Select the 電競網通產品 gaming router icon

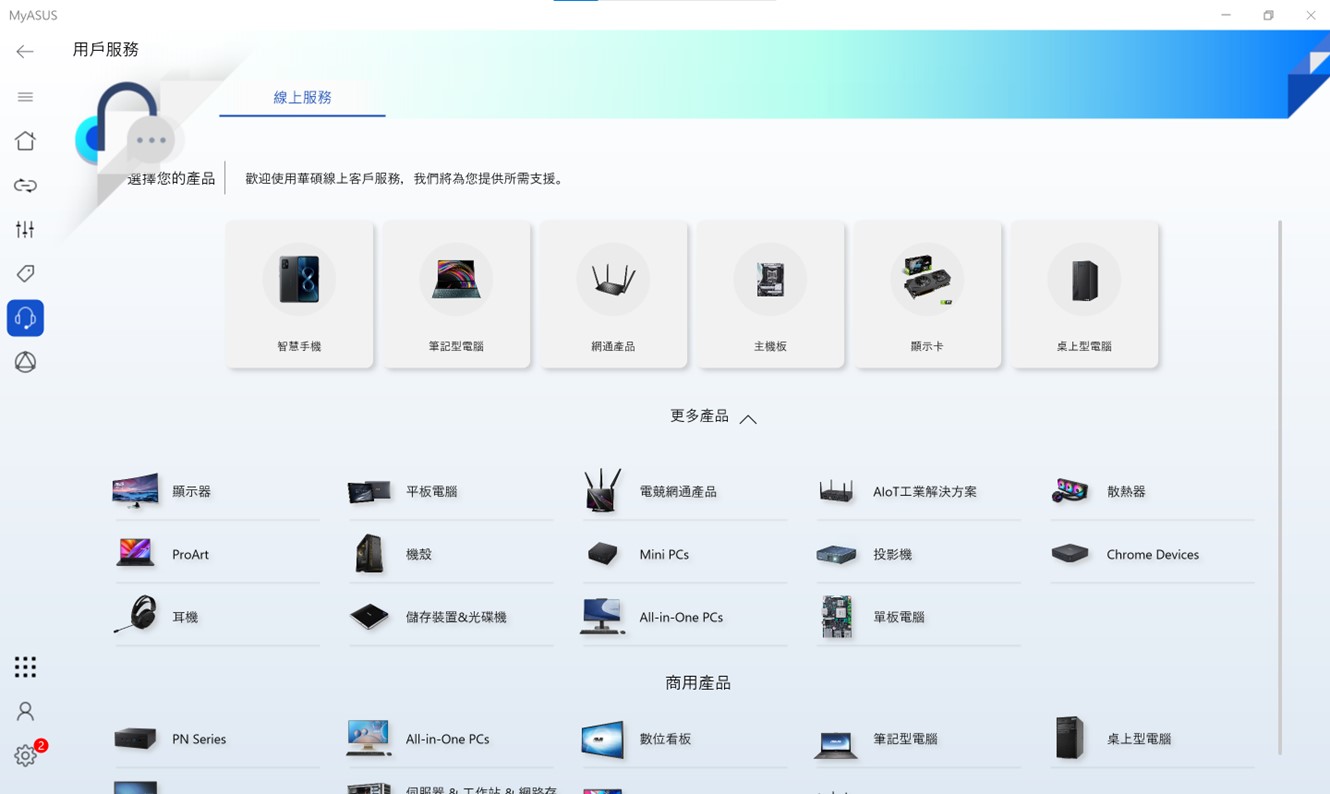[x=603, y=490]
